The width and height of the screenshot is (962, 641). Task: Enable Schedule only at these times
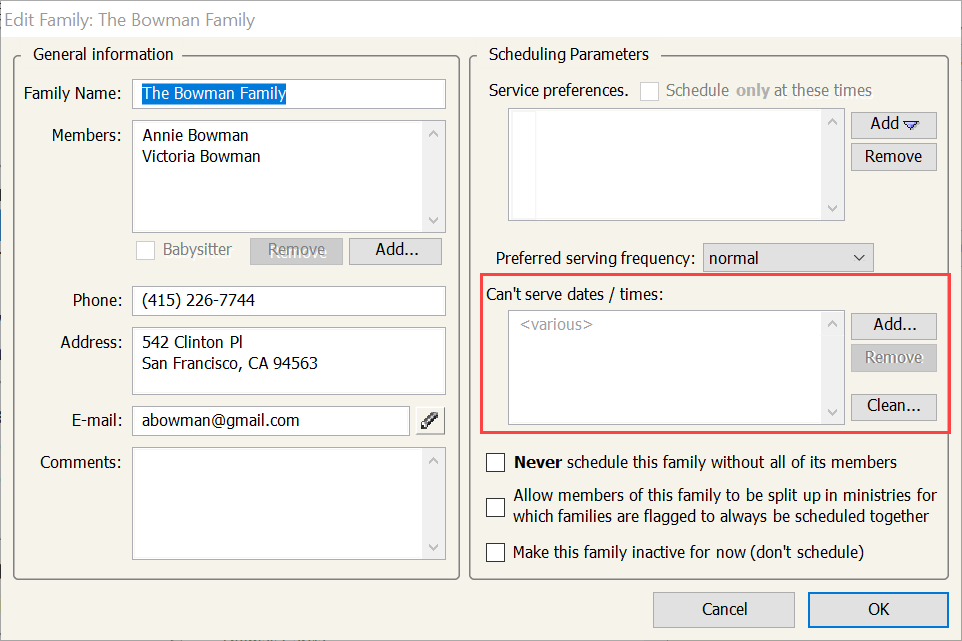tap(650, 91)
